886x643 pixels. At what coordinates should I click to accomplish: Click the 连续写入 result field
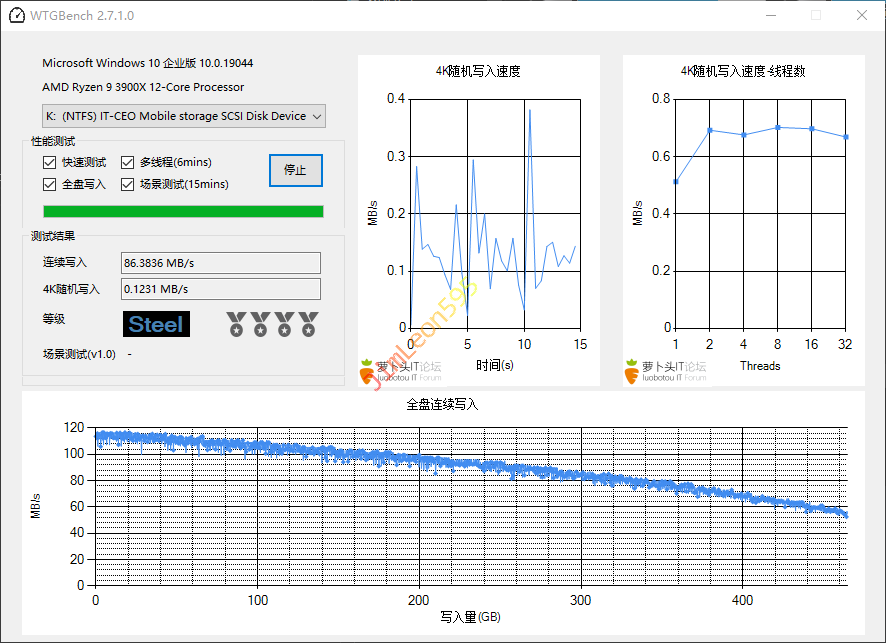[x=220, y=263]
